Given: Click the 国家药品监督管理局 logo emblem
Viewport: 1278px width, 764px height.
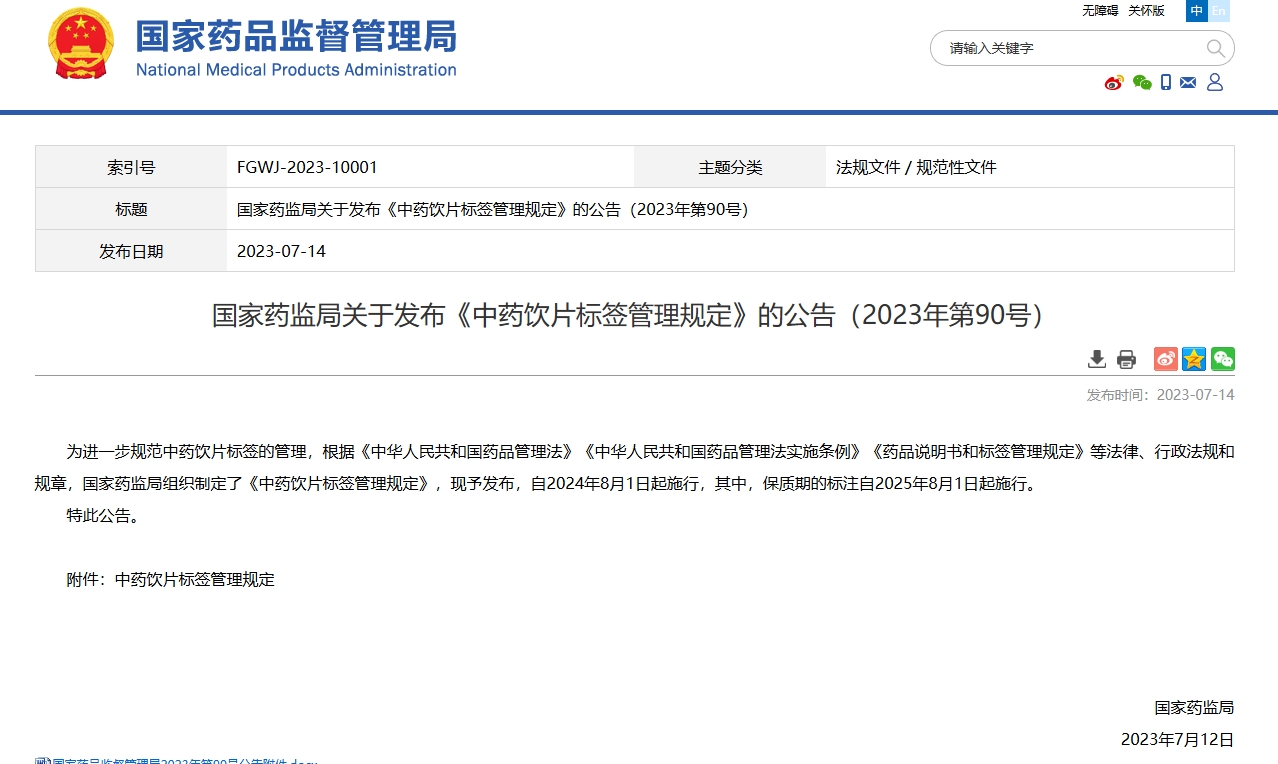Looking at the screenshot, I should click(82, 45).
